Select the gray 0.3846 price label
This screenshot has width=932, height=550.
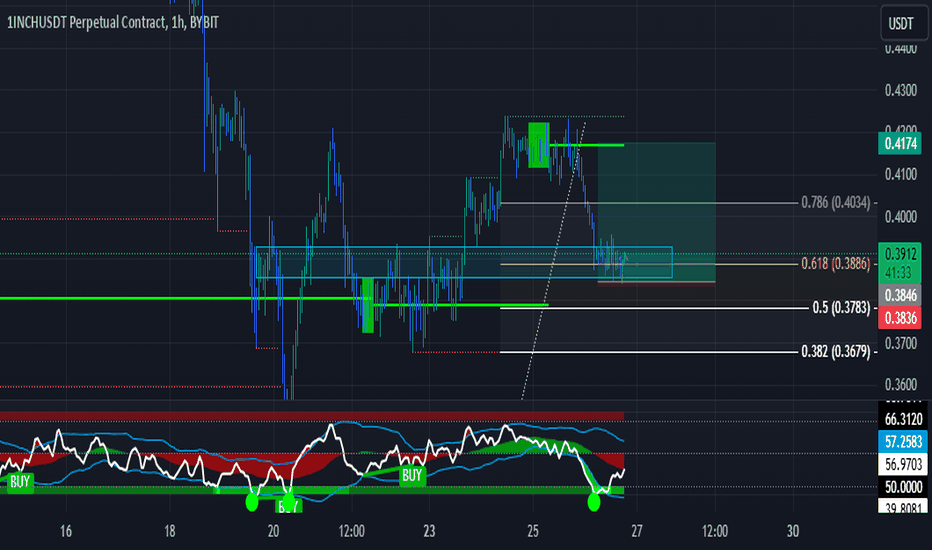[900, 295]
